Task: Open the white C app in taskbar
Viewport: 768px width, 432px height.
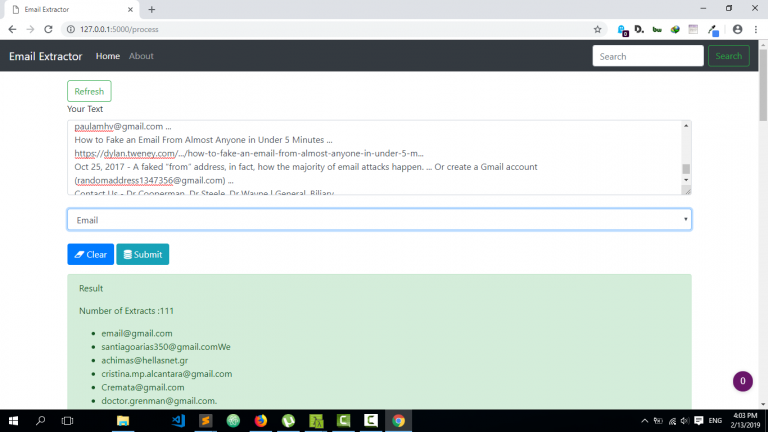Action: click(371, 421)
